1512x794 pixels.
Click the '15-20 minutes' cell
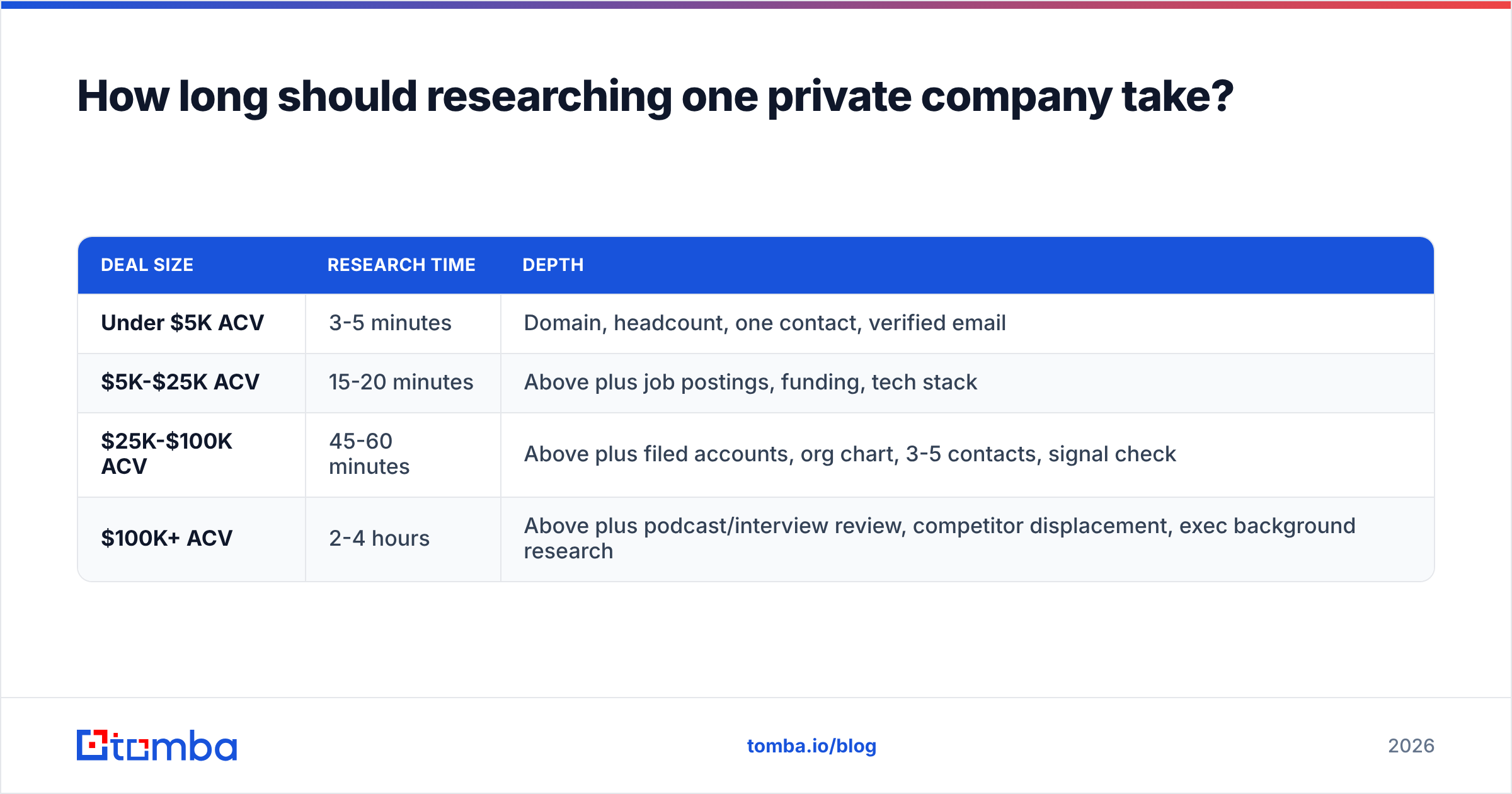[x=403, y=383]
